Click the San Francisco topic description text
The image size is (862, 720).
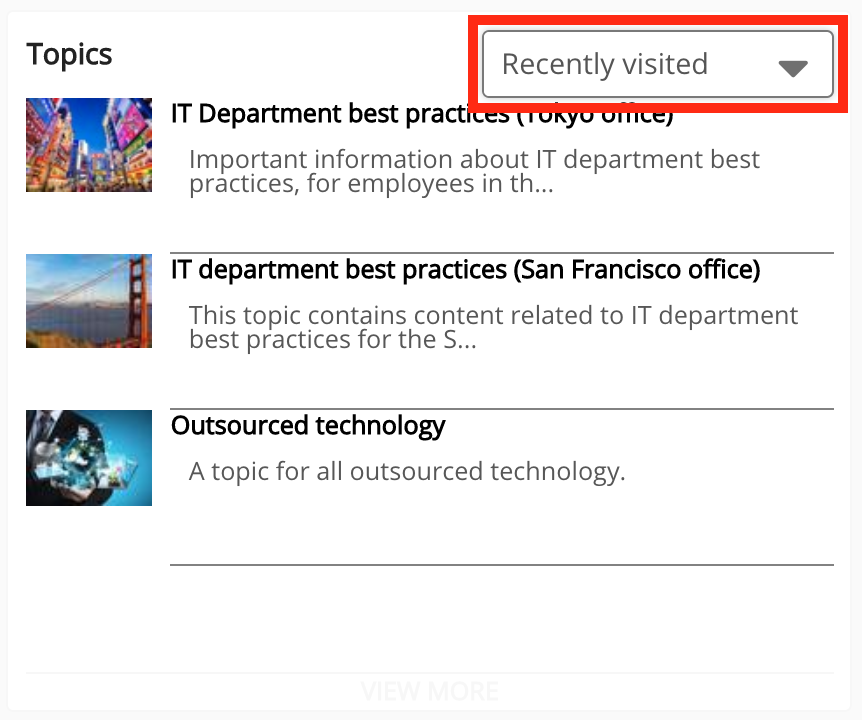pos(493,327)
